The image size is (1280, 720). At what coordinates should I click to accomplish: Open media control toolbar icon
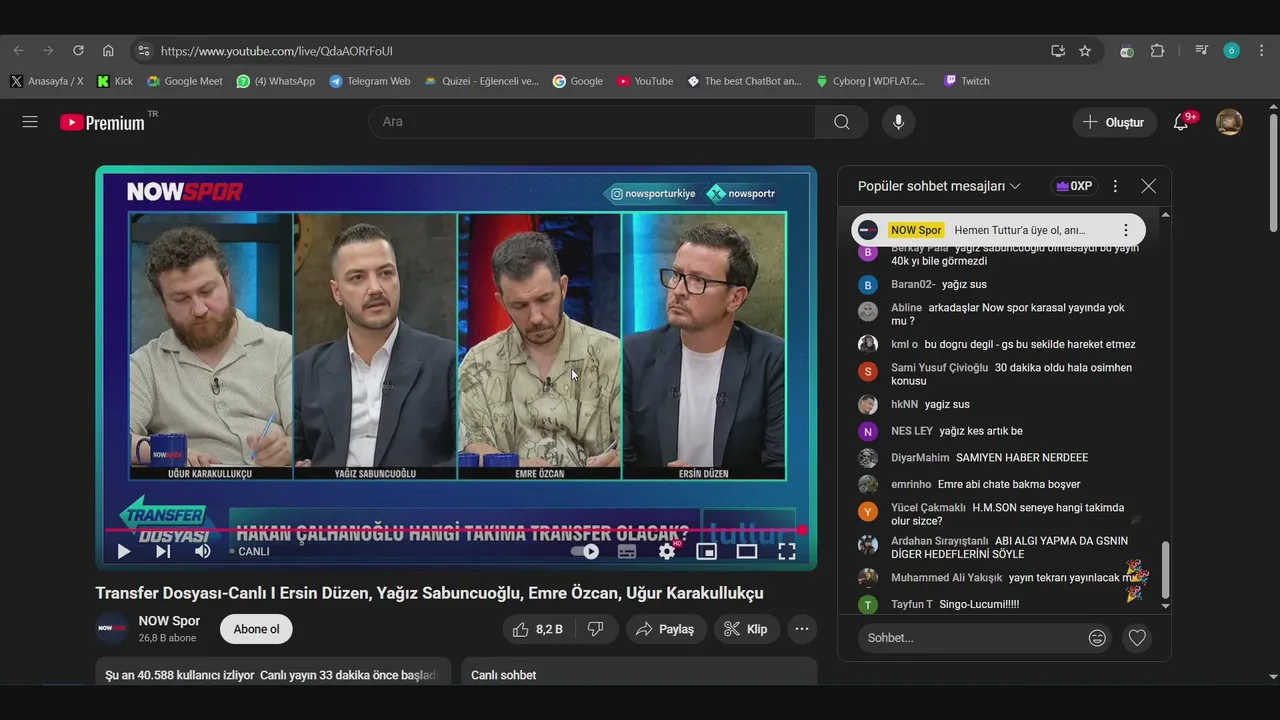(1201, 51)
